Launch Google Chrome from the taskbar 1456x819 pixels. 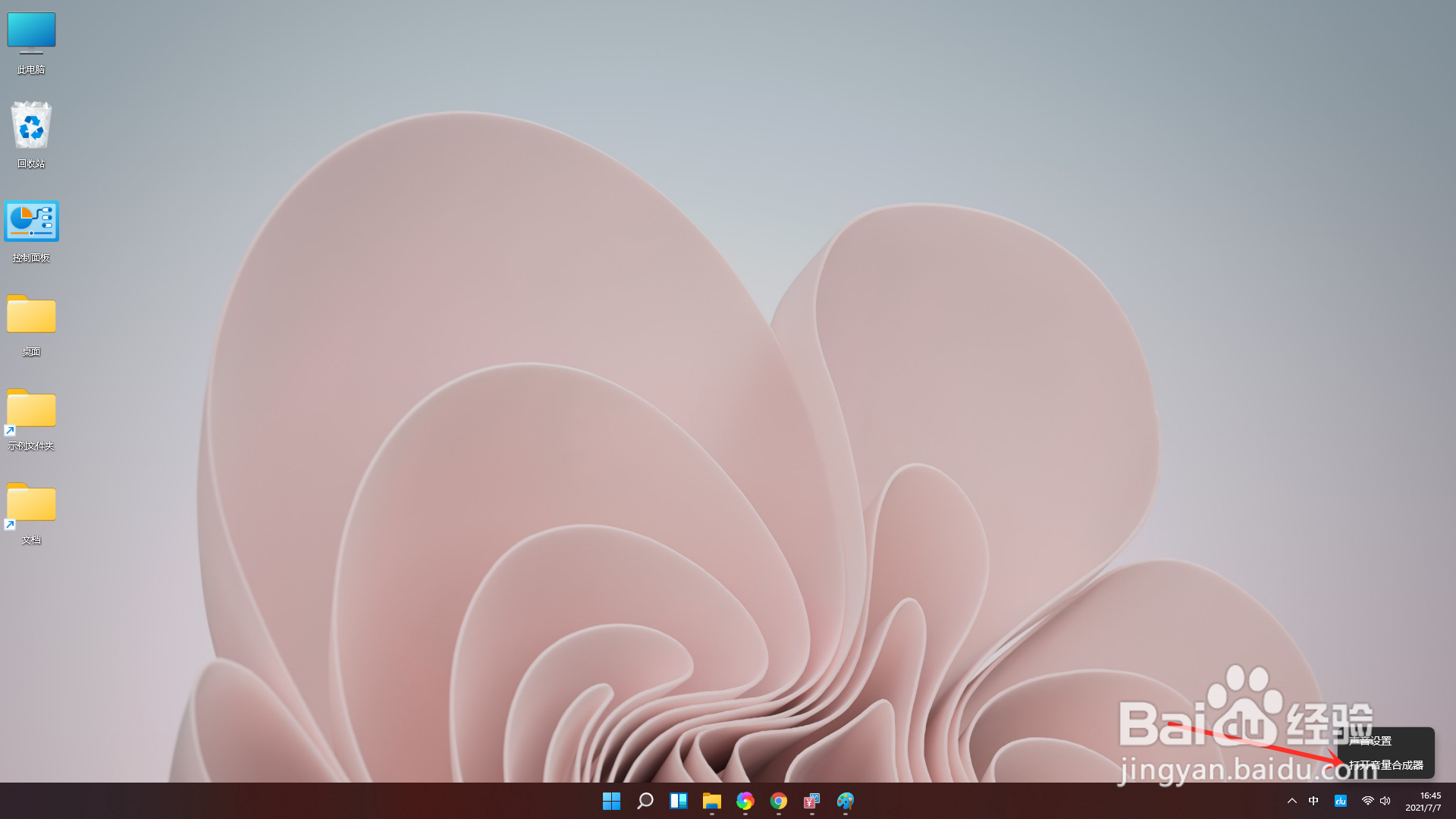[778, 802]
